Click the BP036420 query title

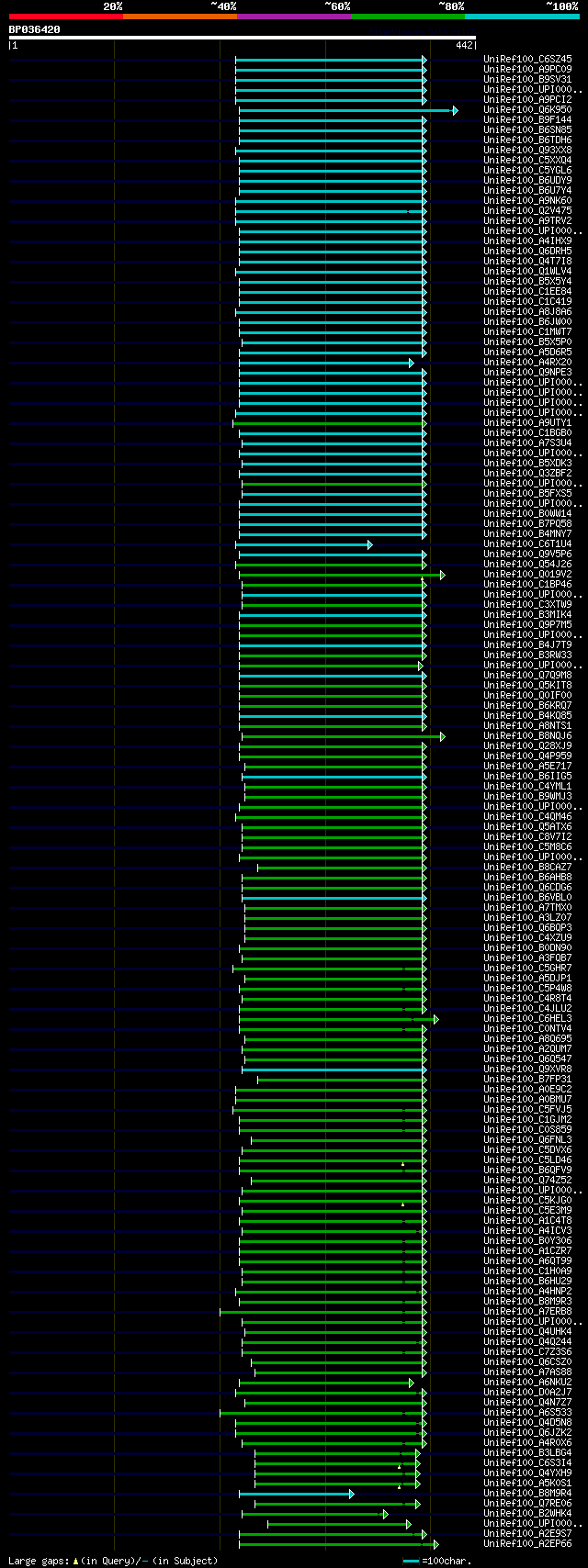[35, 29]
